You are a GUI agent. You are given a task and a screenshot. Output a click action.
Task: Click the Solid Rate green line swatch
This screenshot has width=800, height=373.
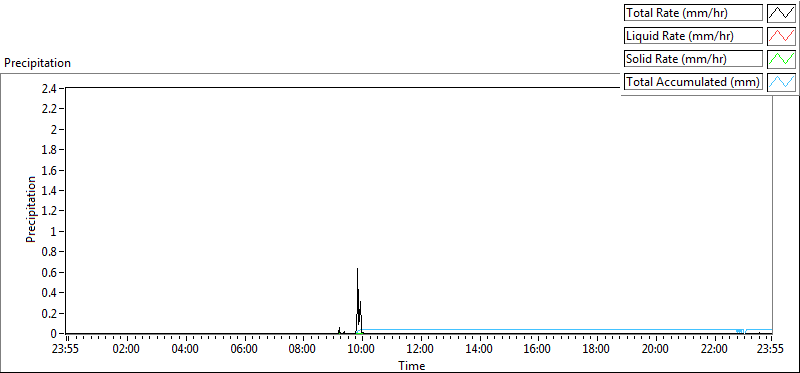[x=781, y=59]
